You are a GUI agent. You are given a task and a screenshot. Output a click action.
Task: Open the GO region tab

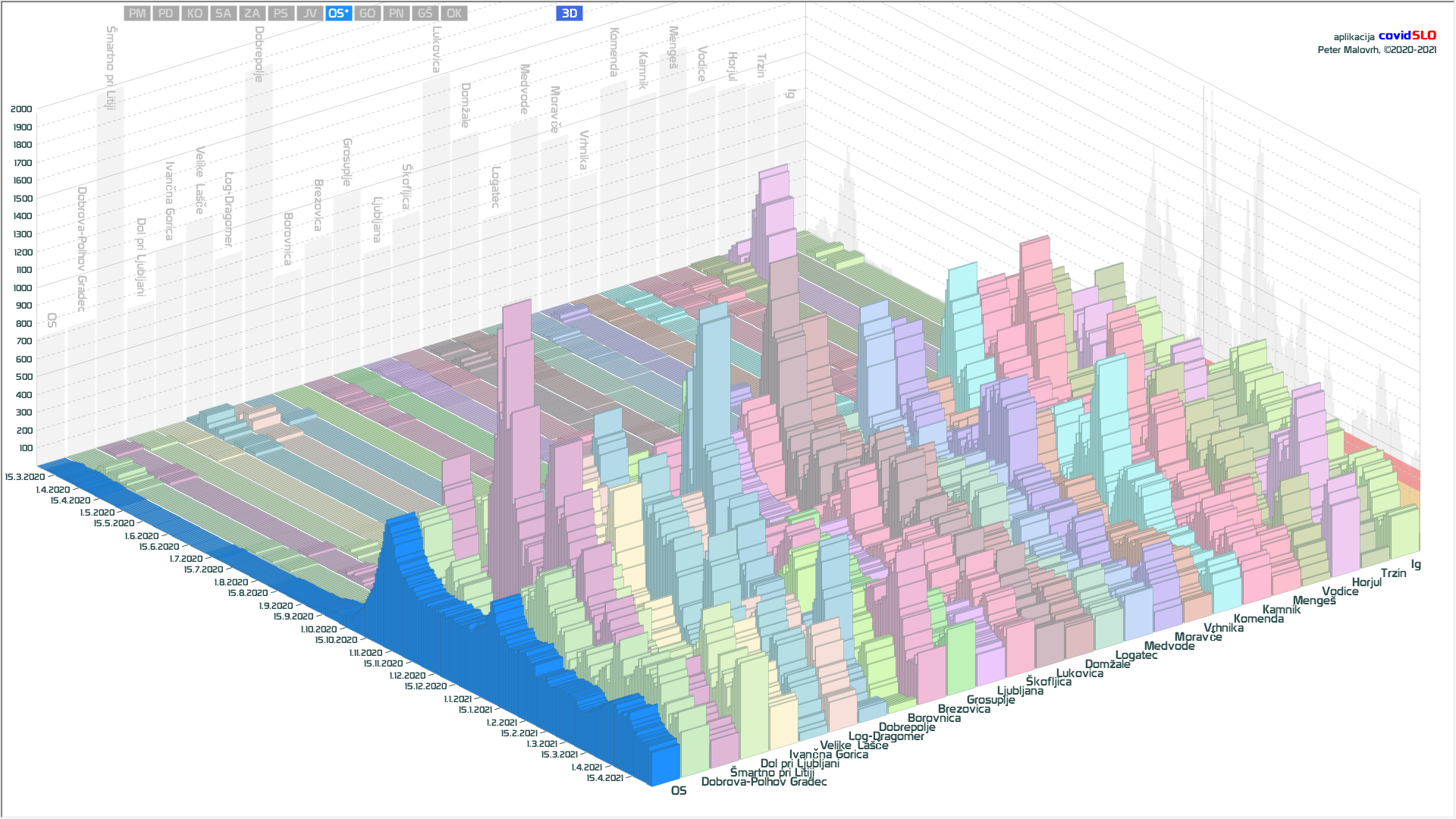[x=368, y=13]
